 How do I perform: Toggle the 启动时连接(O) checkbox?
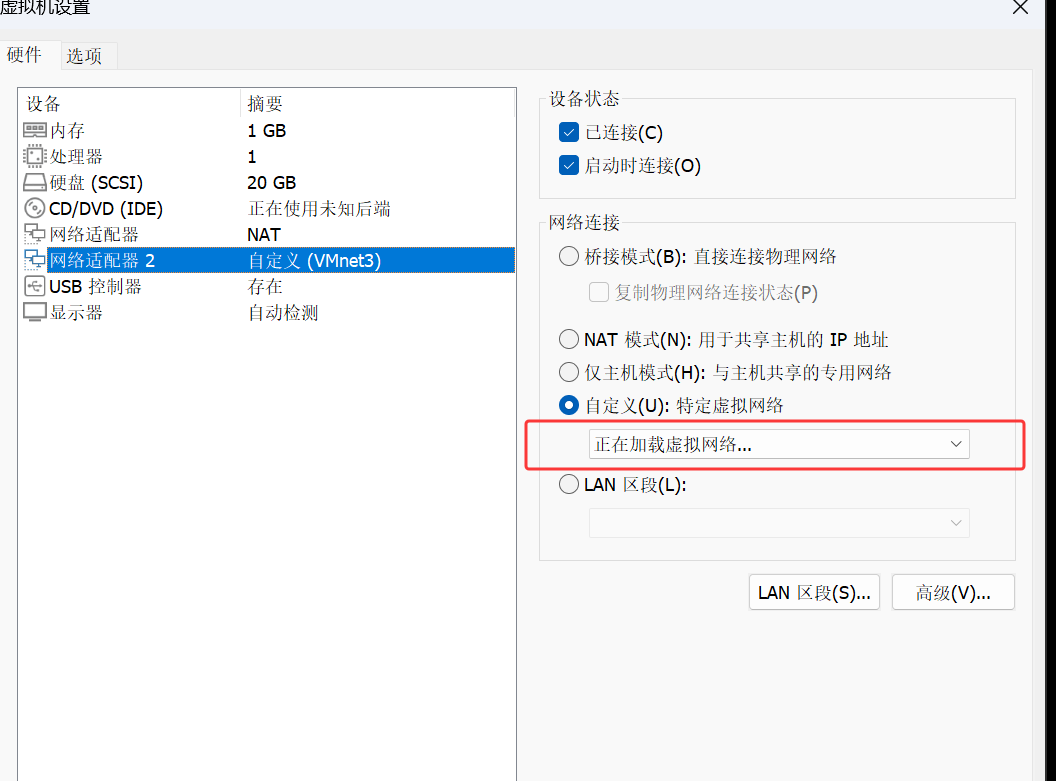coord(569,166)
